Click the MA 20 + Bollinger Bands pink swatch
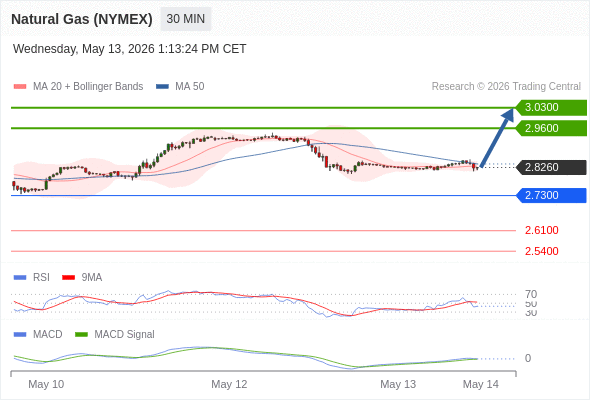 click(20, 87)
